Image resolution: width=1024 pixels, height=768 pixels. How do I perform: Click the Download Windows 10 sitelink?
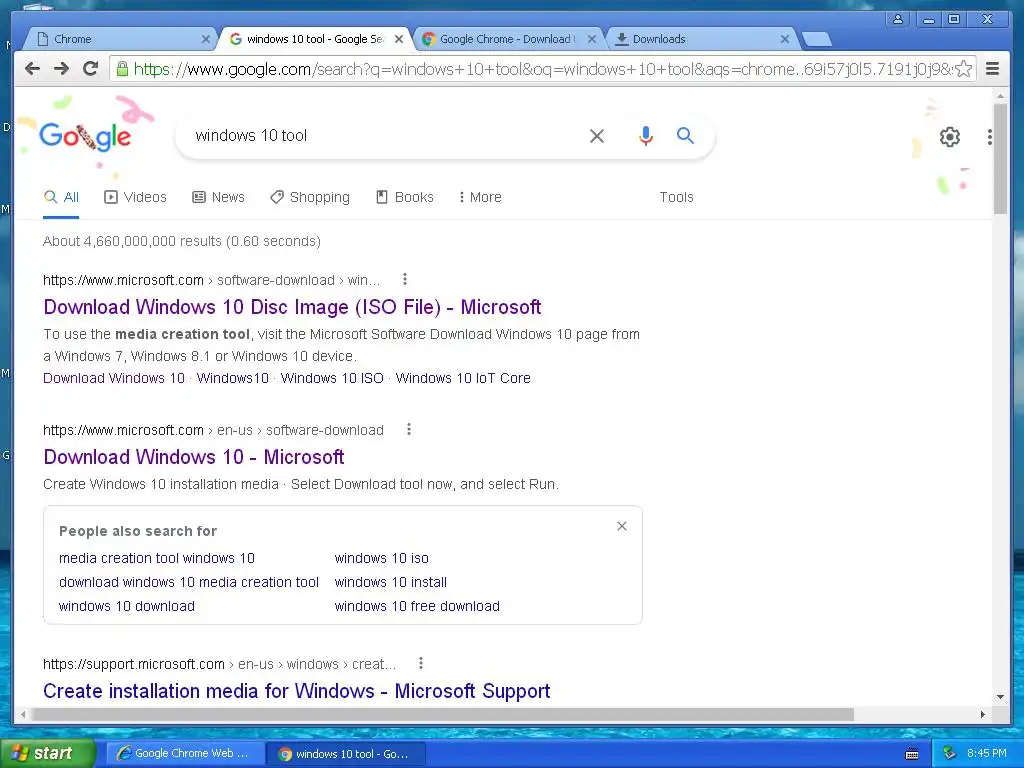coord(114,378)
